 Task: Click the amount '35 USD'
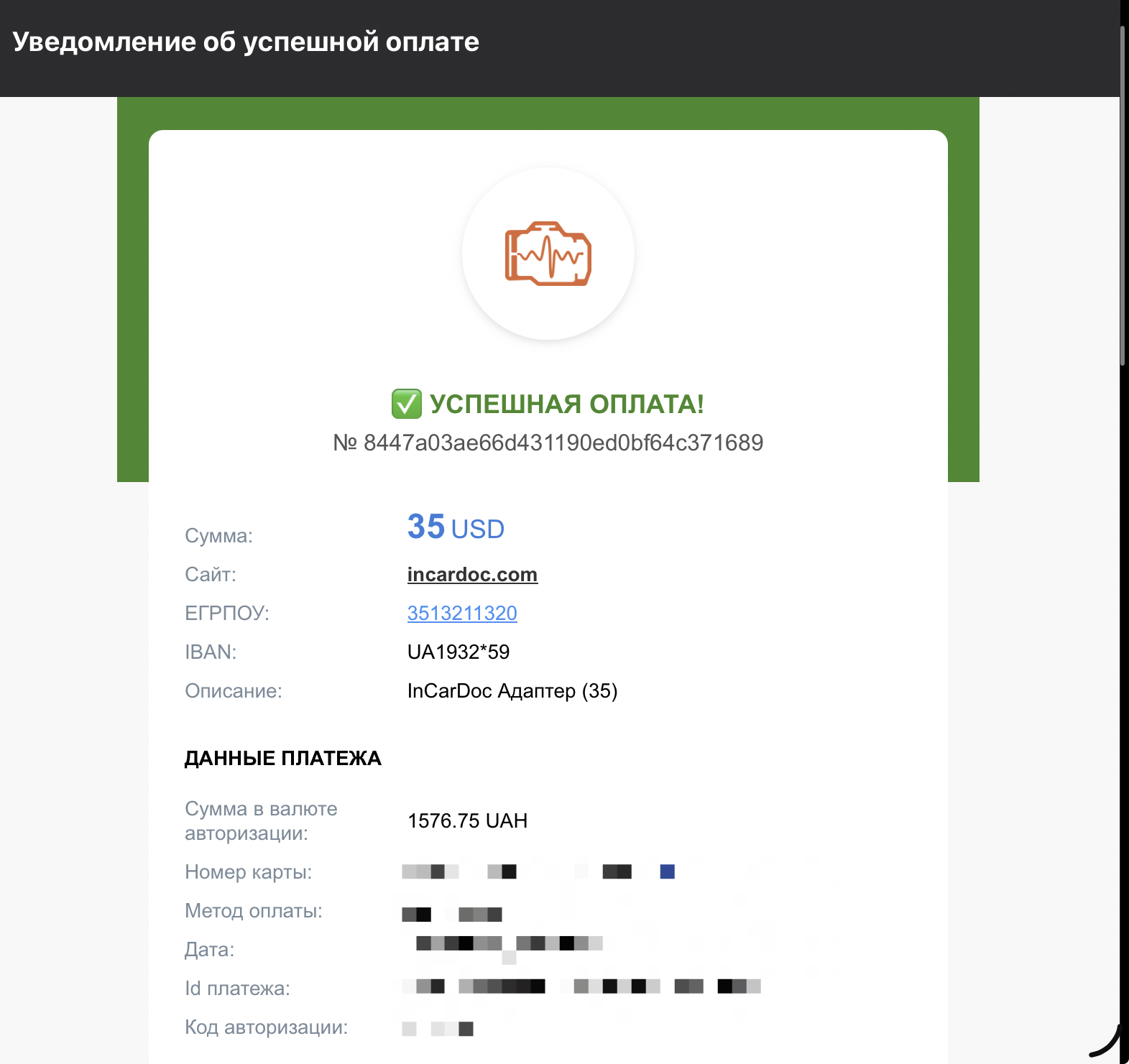456,527
